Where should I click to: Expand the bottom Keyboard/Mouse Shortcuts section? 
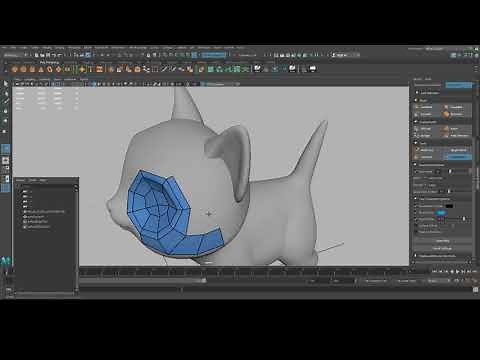click(x=416, y=256)
